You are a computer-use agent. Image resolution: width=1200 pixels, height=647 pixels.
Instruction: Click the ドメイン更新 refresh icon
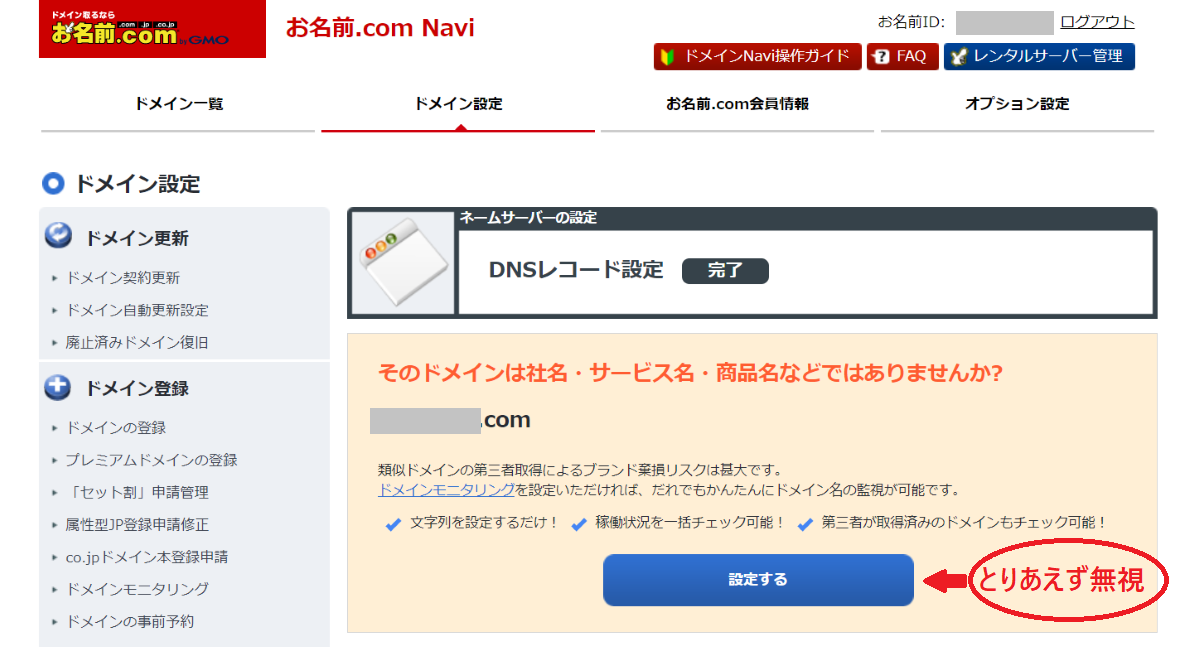pyautogui.click(x=59, y=236)
